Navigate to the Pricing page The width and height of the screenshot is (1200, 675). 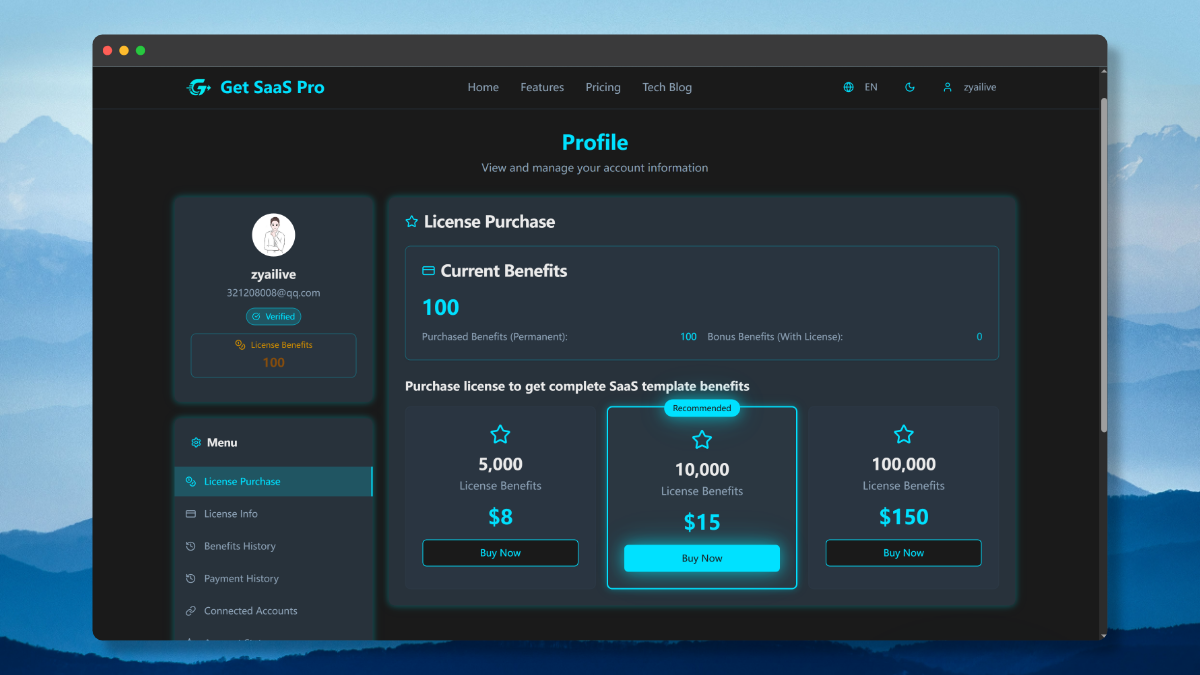pyautogui.click(x=603, y=87)
